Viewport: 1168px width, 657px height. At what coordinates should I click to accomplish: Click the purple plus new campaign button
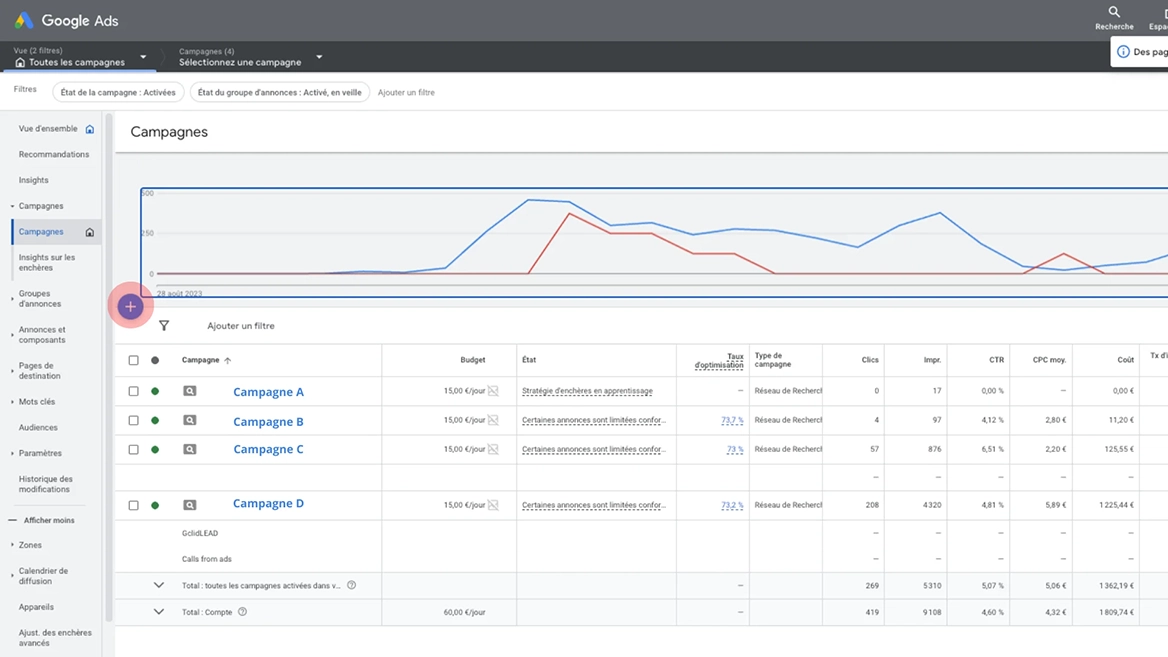(130, 306)
